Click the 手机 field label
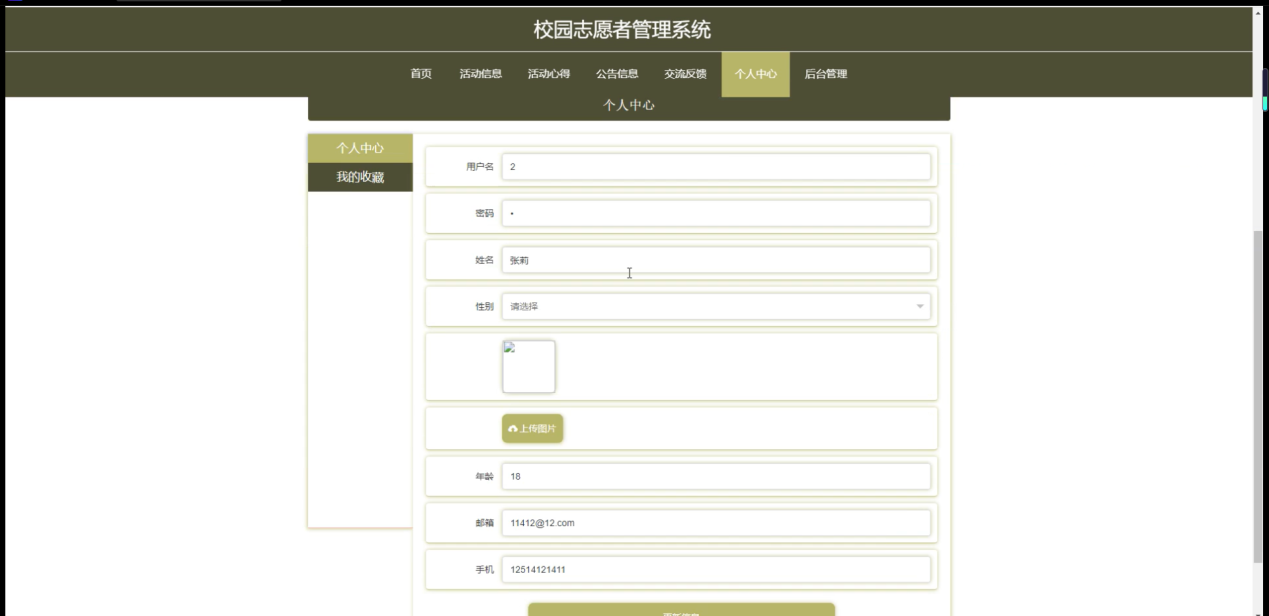 484,569
